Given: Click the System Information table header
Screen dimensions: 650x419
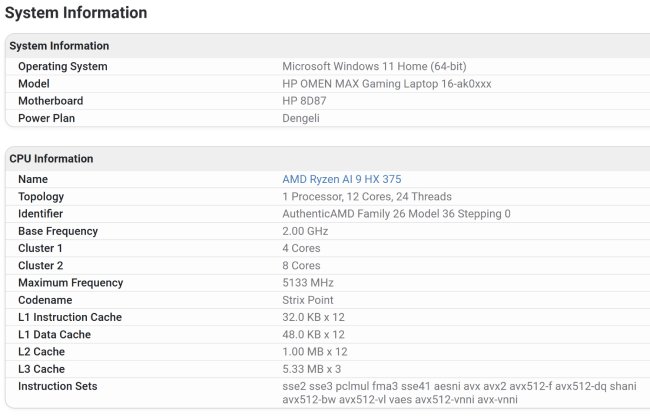Looking at the screenshot, I should point(59,46).
